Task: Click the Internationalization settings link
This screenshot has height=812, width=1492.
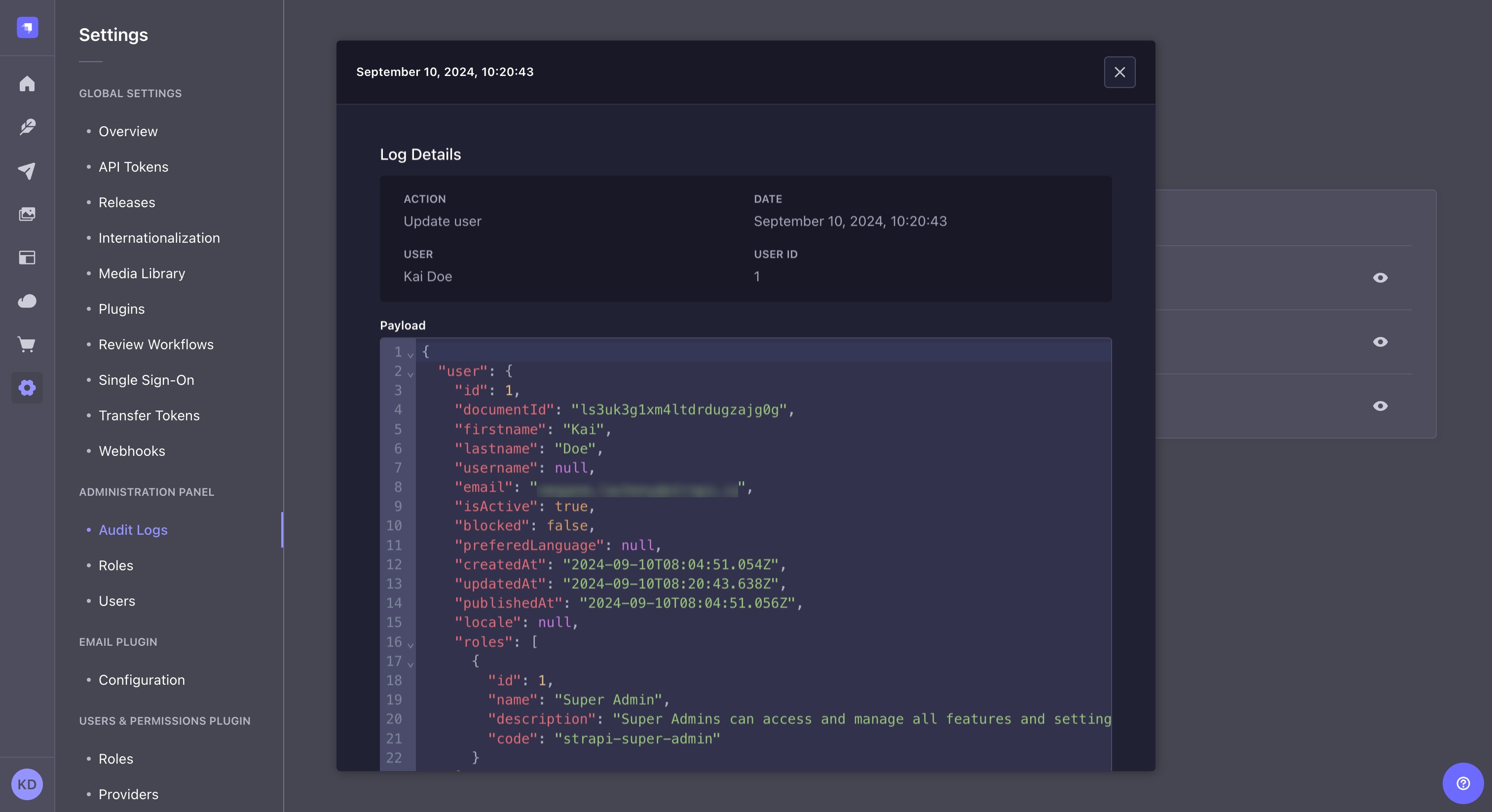Action: tap(159, 238)
